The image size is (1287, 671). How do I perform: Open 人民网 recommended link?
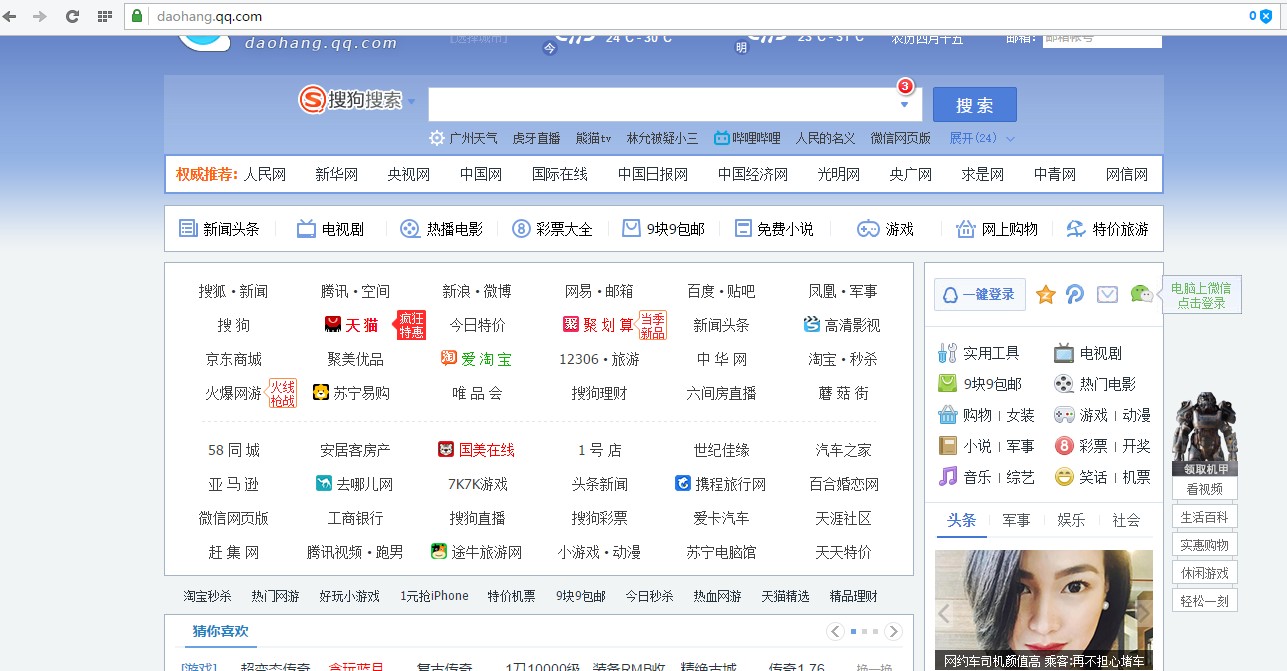[265, 174]
